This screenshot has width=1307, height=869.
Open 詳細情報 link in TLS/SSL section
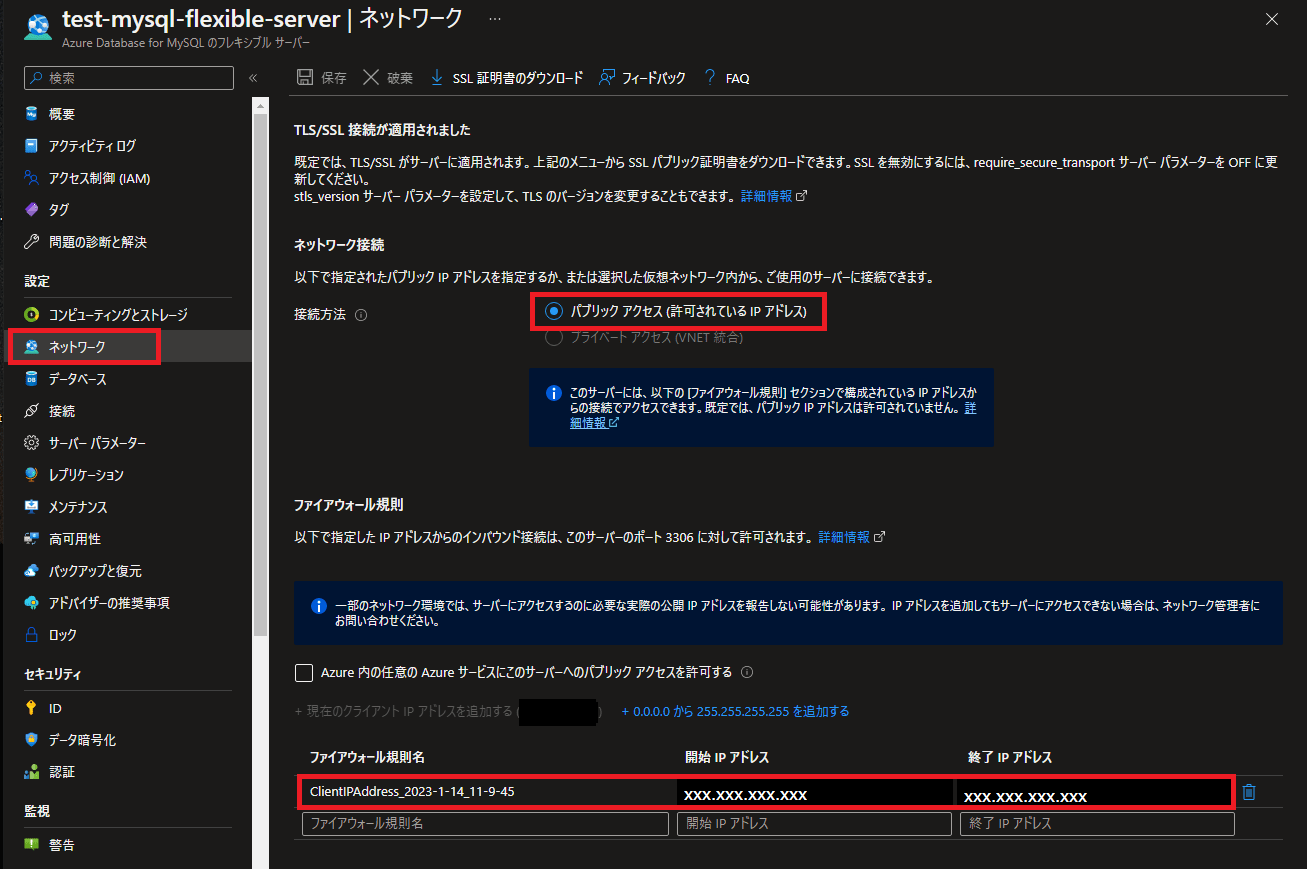click(x=773, y=196)
